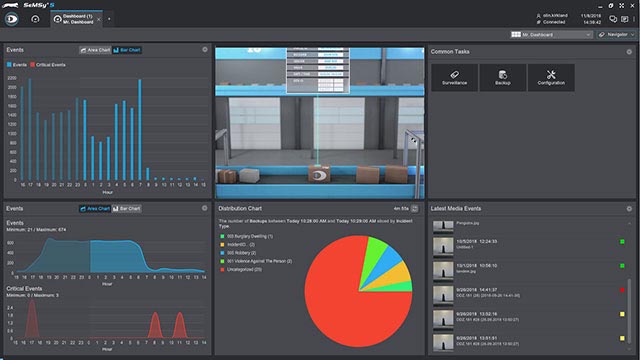Open settings gear of Latest Media Events
640x360 pixels.
[629, 209]
